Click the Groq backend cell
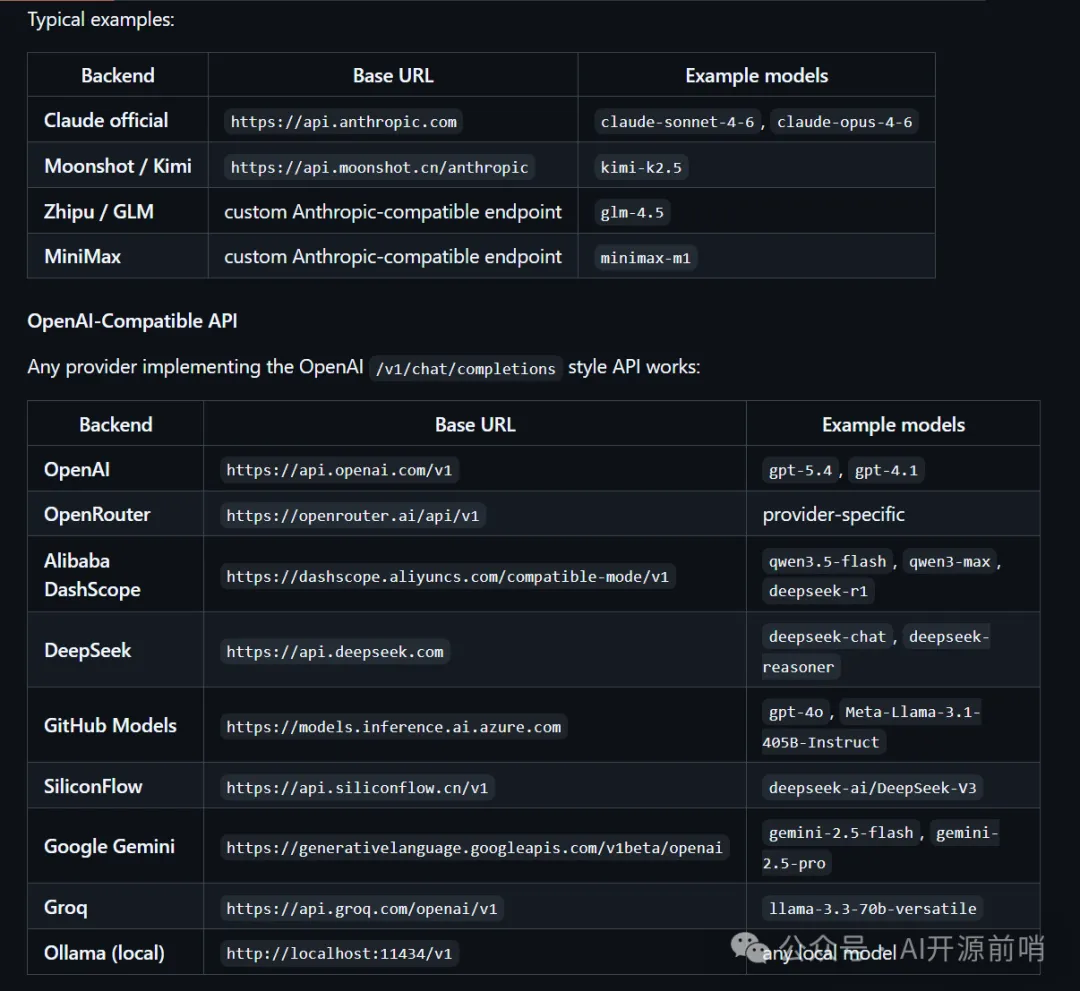 pos(115,907)
